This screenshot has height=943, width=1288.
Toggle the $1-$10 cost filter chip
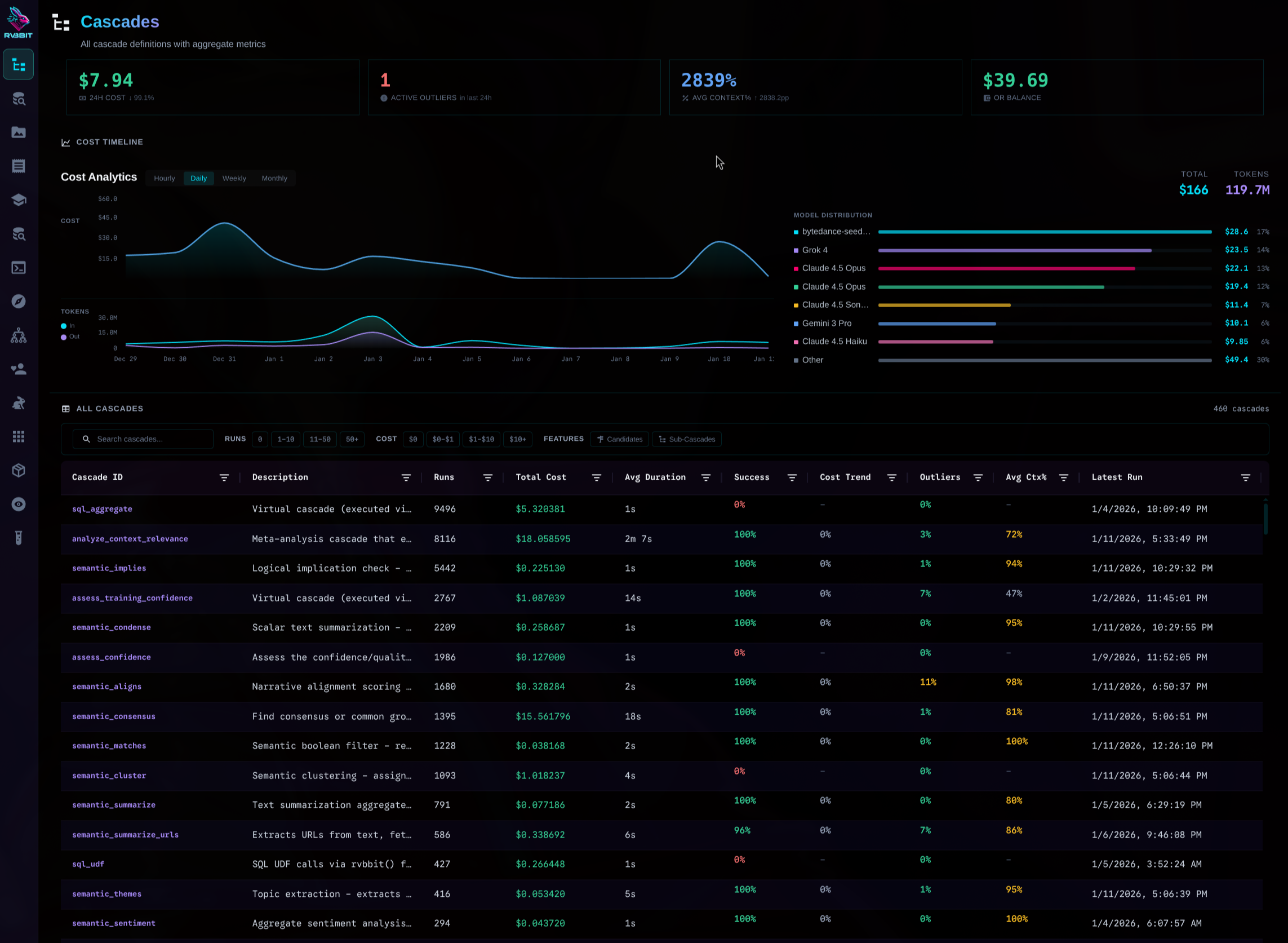[481, 439]
